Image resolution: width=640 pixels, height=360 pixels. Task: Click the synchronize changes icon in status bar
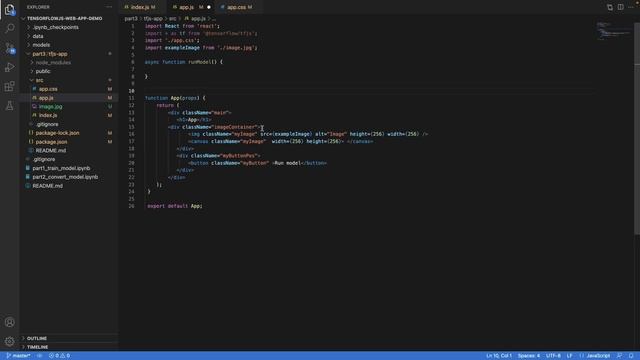(x=40, y=356)
